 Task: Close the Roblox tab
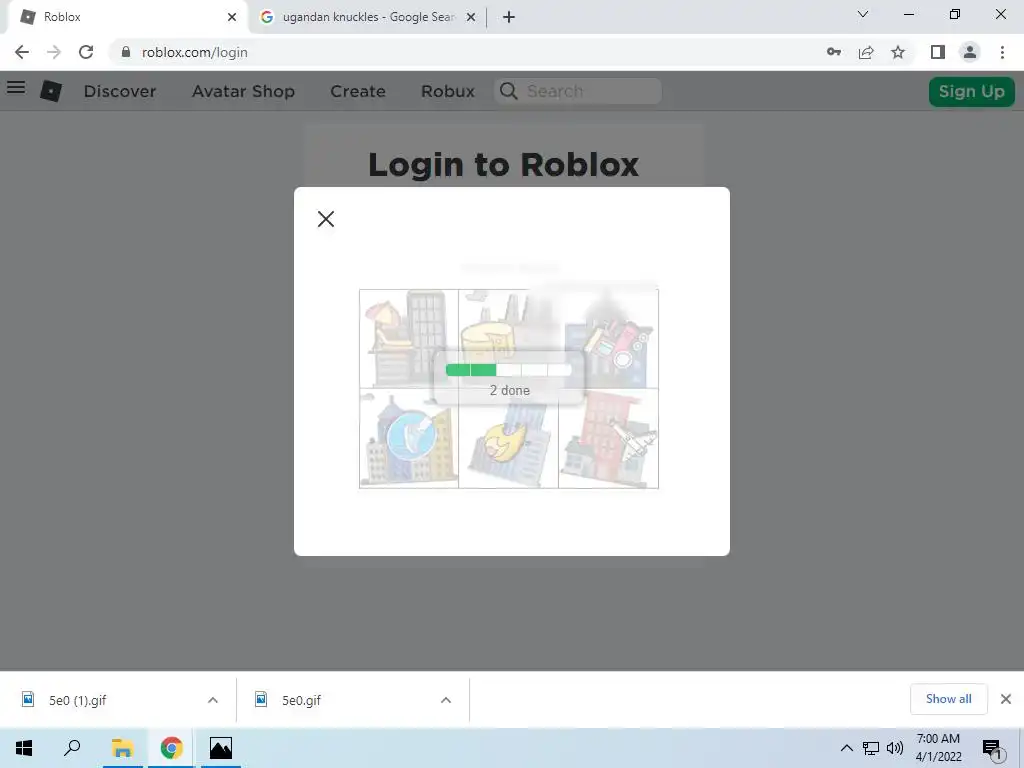coord(232,17)
